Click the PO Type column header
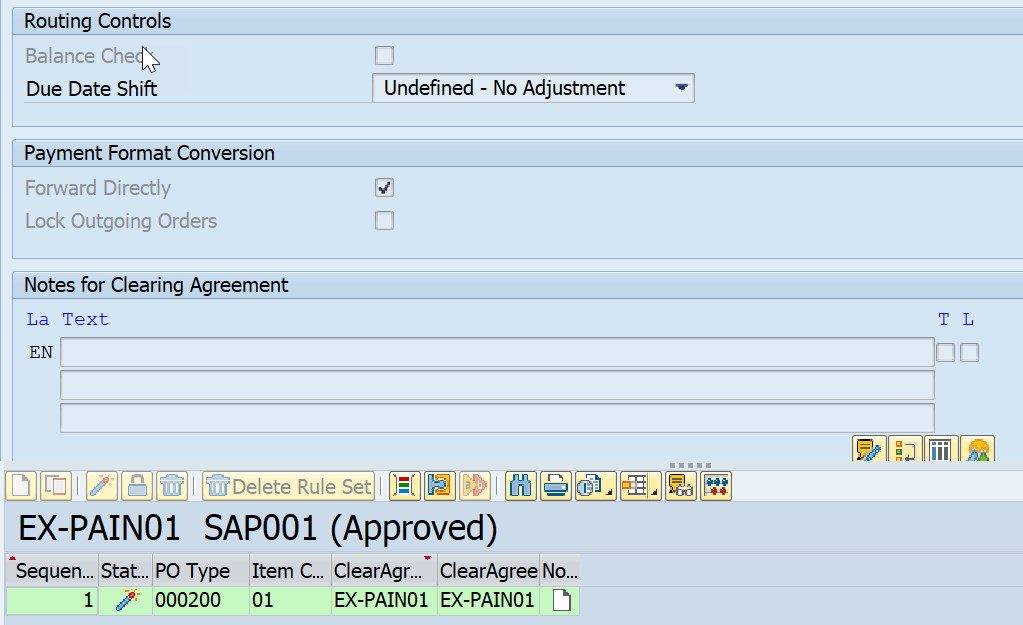The image size is (1023, 625). pos(201,571)
